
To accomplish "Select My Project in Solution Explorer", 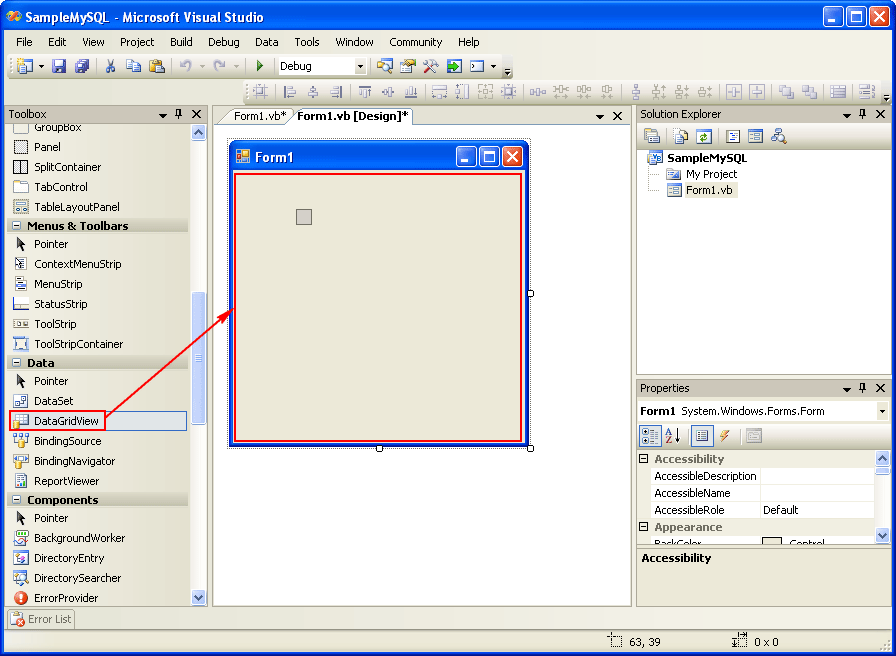I will tap(711, 174).
